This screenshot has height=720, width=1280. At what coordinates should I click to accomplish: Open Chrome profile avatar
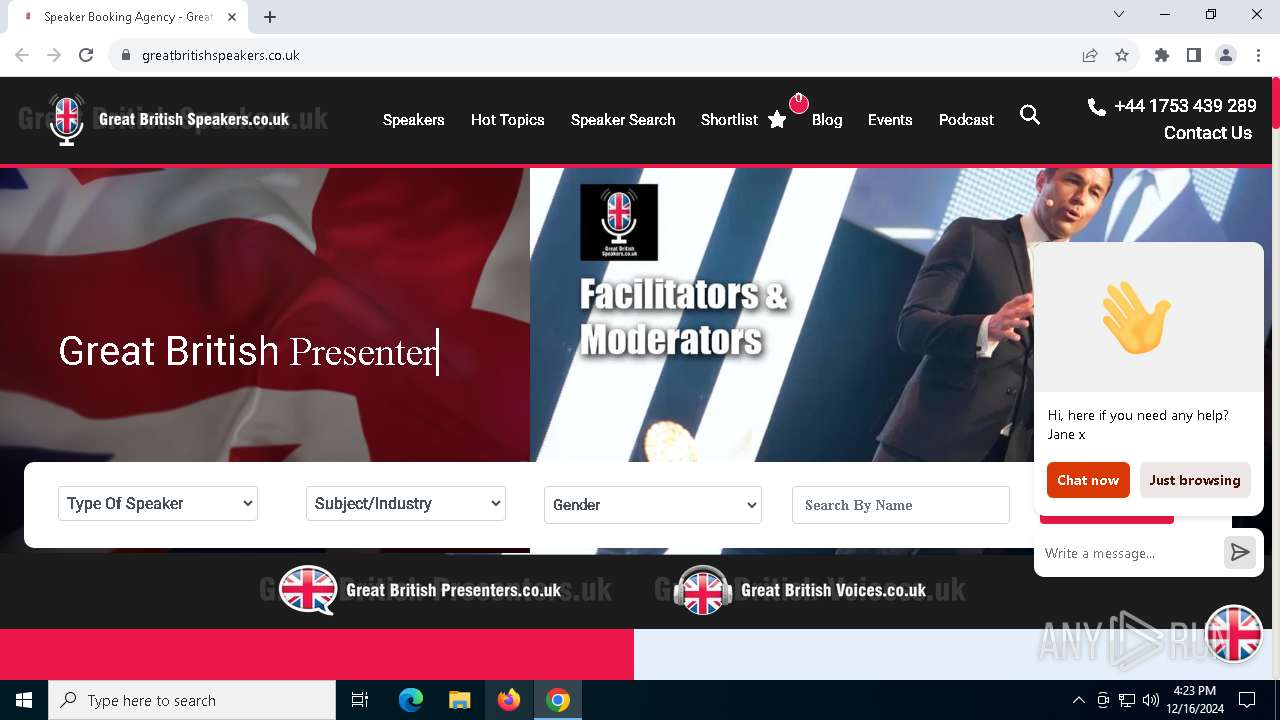tap(1226, 55)
